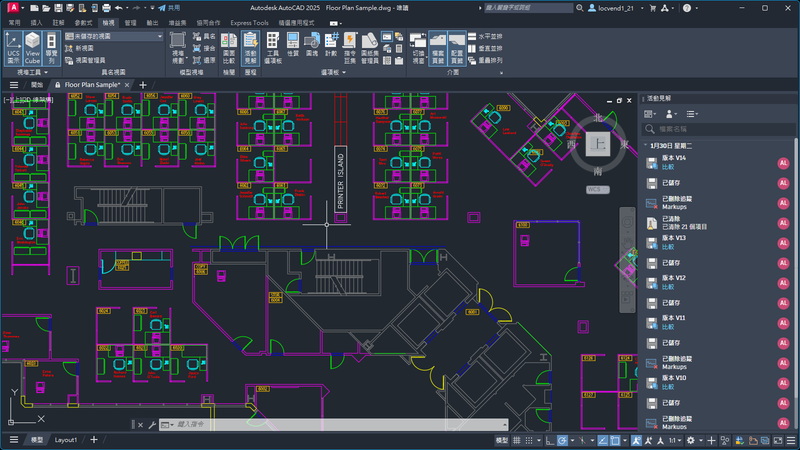The width and height of the screenshot is (800, 450).
Task: Switch to the 插入 ribbon tab
Action: [x=36, y=22]
